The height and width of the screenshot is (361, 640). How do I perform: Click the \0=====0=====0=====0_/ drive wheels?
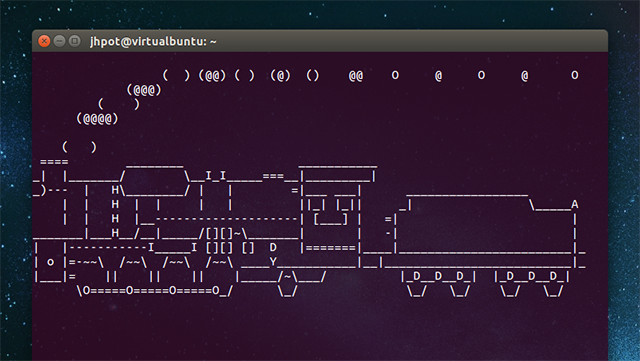click(x=155, y=291)
